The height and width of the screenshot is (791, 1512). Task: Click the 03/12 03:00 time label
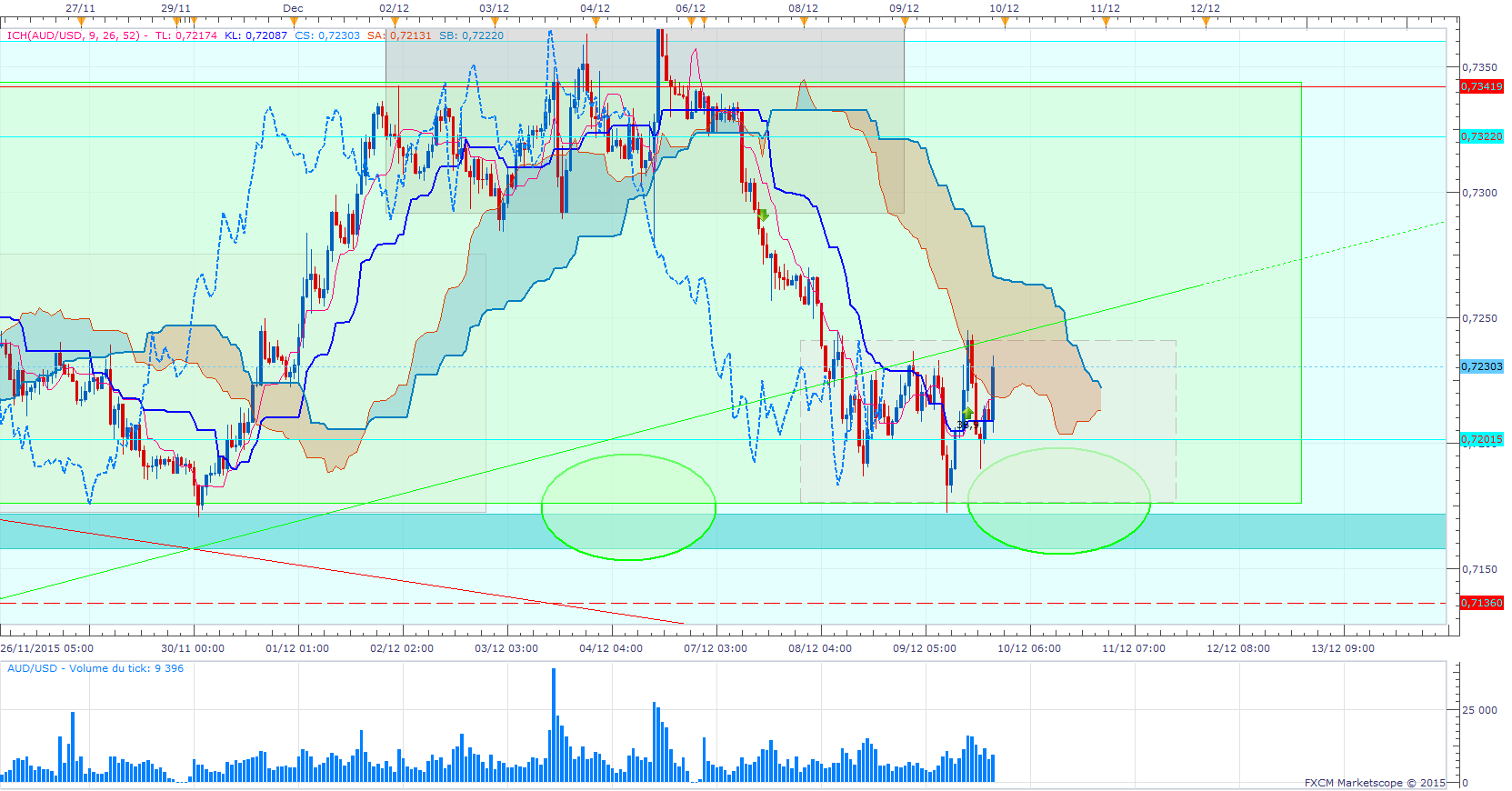(506, 648)
